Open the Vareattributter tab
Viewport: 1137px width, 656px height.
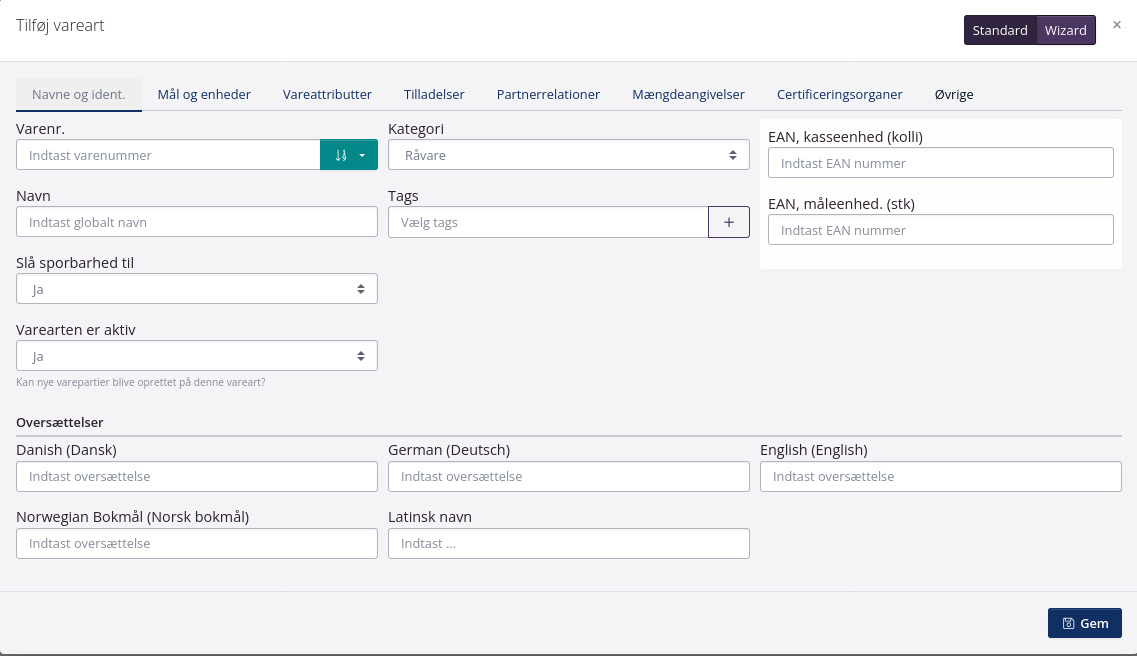[327, 94]
